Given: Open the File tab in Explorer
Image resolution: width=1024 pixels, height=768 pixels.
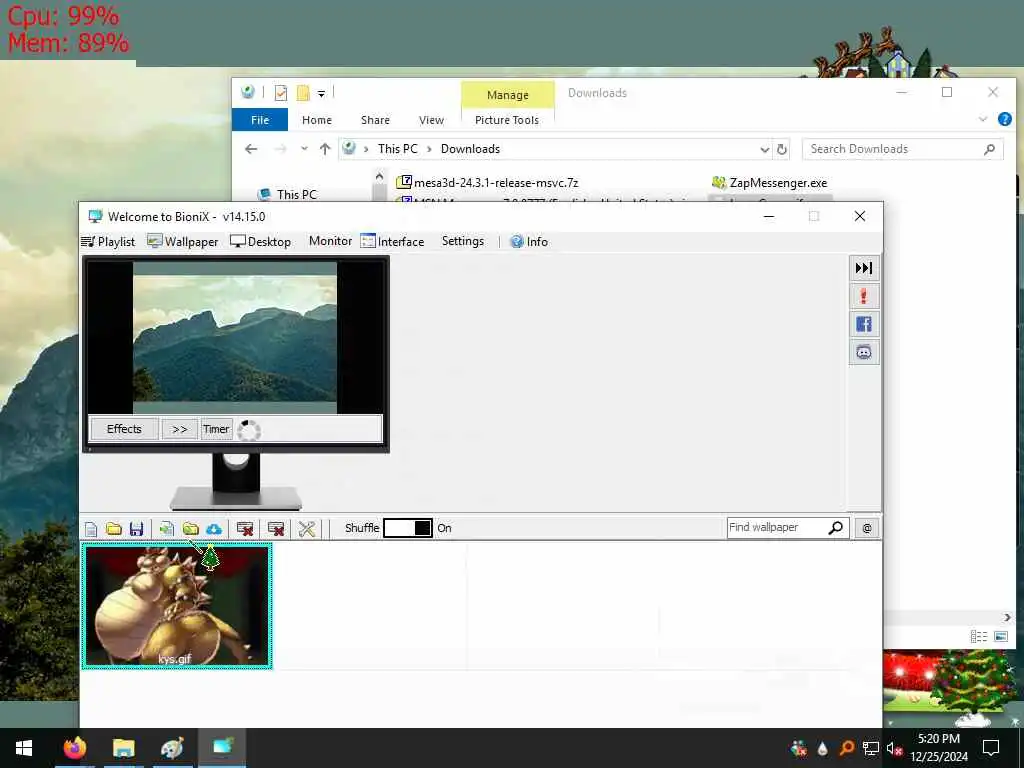Looking at the screenshot, I should pyautogui.click(x=260, y=120).
